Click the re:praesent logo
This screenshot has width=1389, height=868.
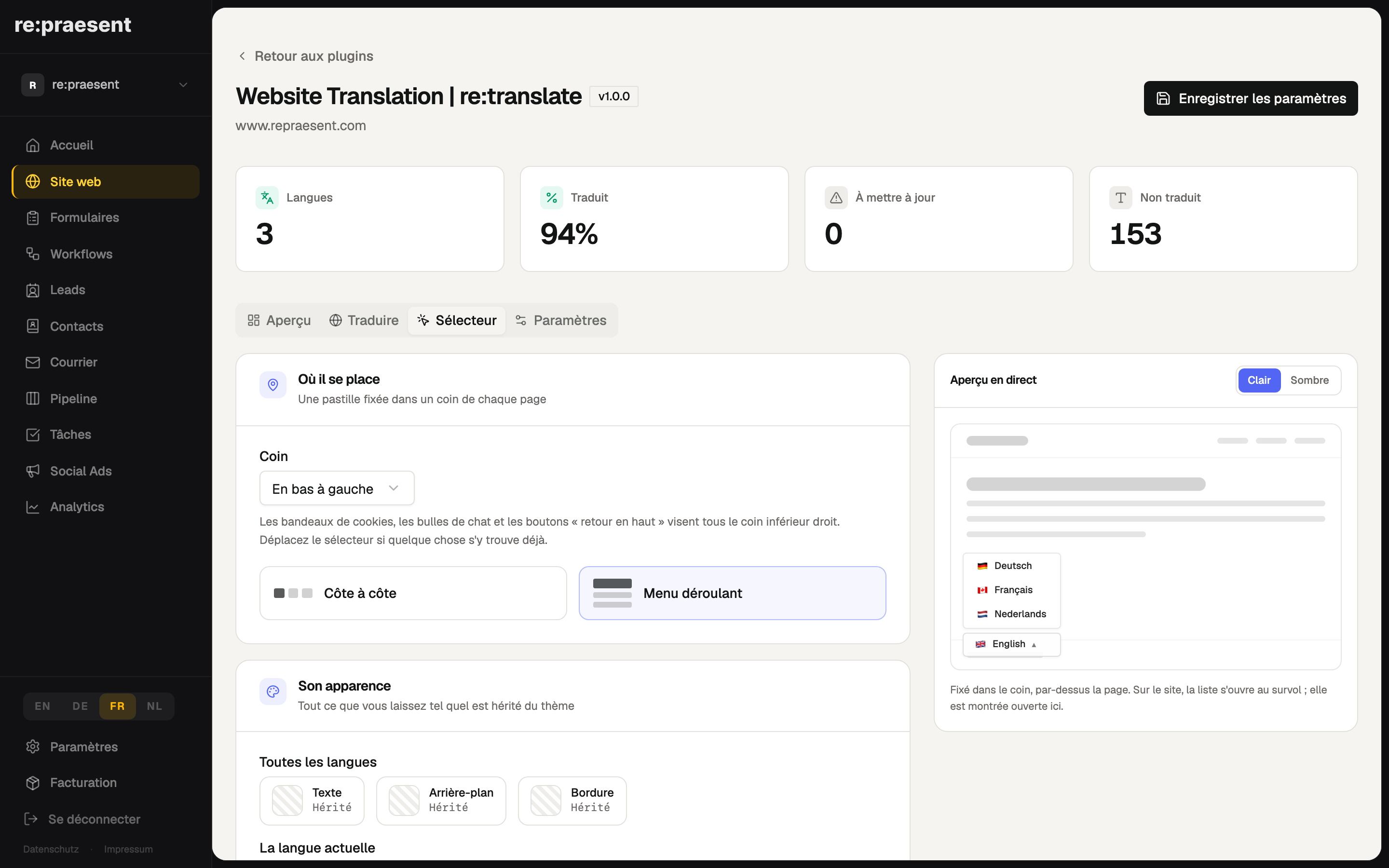pyautogui.click(x=73, y=25)
